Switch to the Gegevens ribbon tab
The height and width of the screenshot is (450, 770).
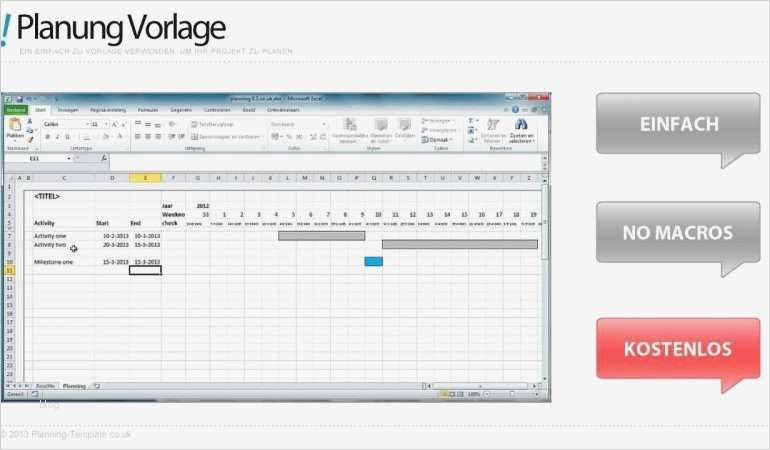181,110
